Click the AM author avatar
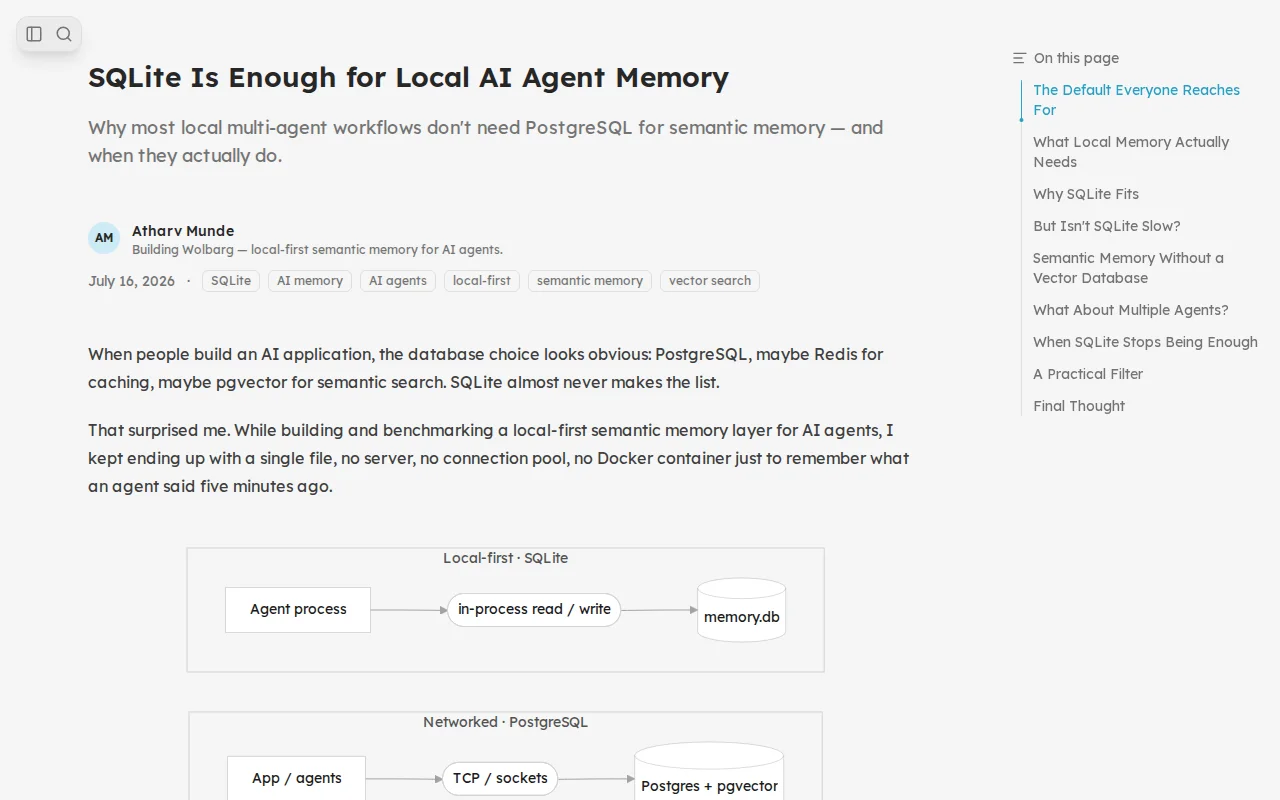This screenshot has height=800, width=1280. pos(104,238)
